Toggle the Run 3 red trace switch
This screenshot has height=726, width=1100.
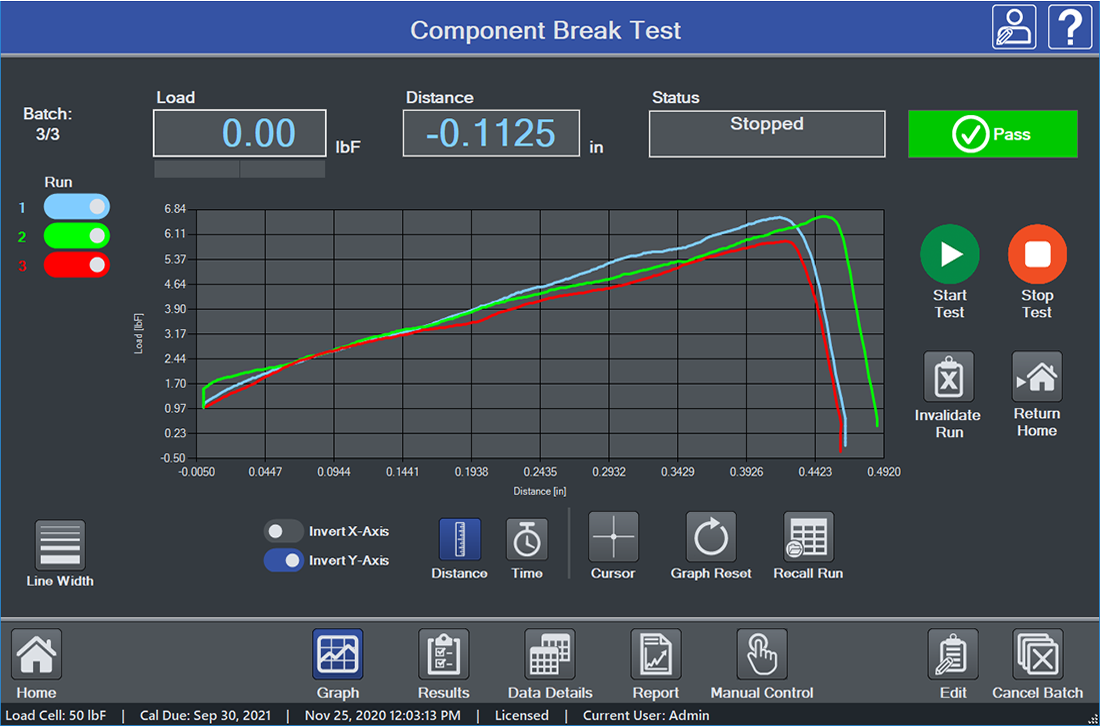coord(77,265)
